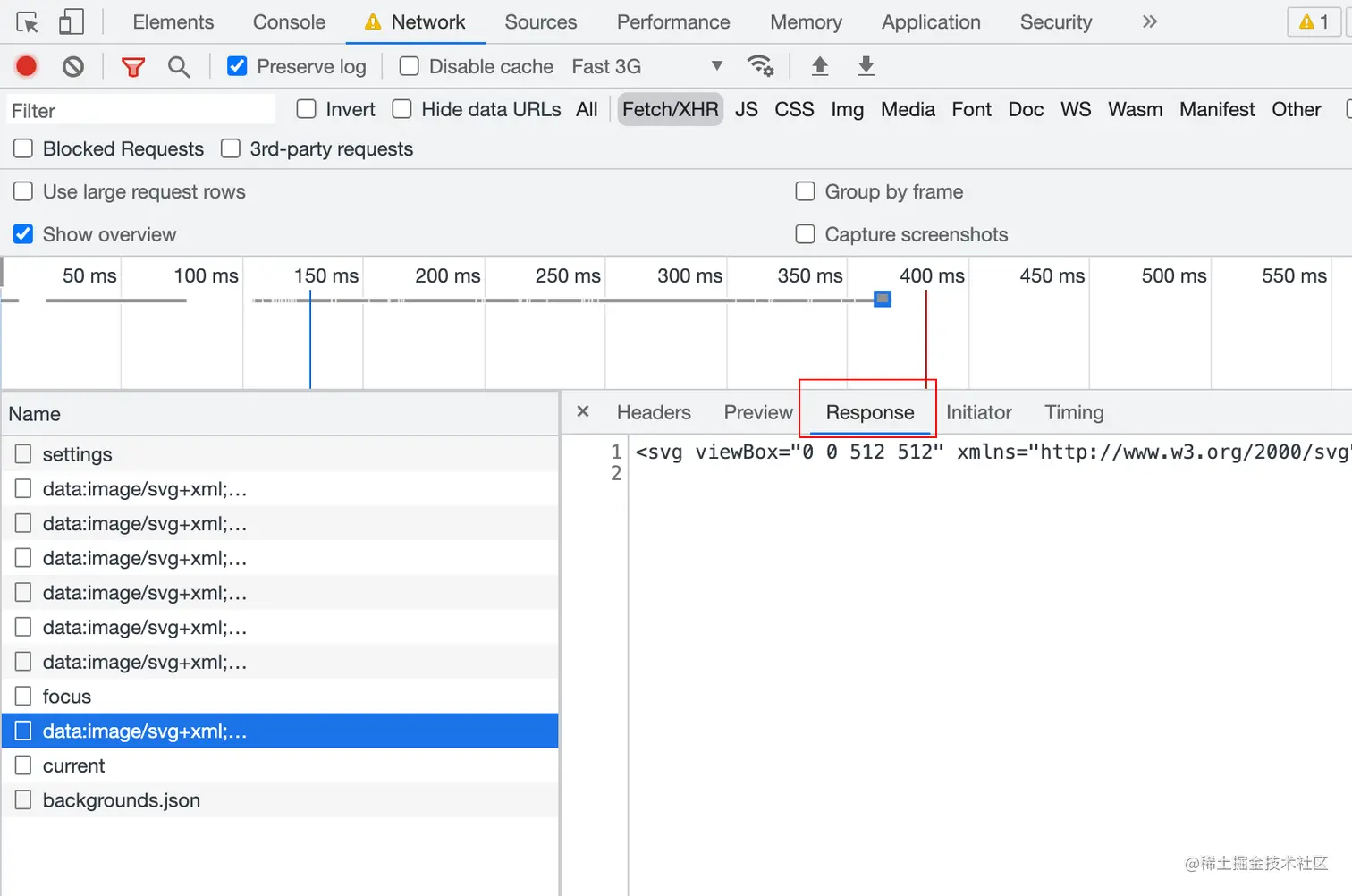The height and width of the screenshot is (896, 1352).
Task: Uncheck the Show overview checkbox
Action: (23, 234)
